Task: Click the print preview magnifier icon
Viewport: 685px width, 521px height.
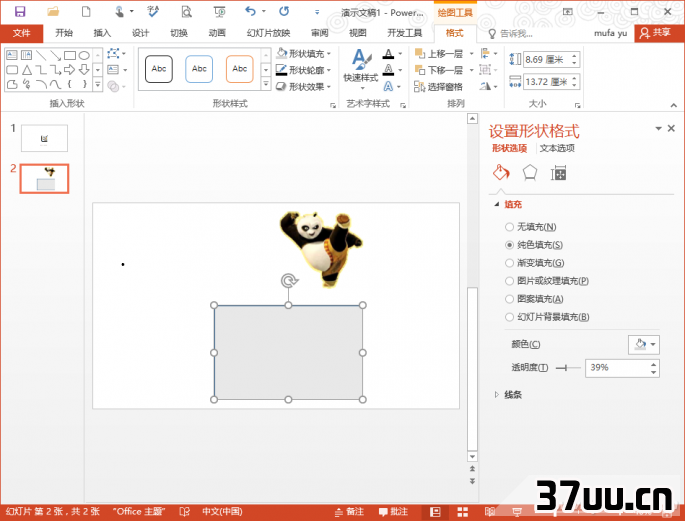Action: 187,12
